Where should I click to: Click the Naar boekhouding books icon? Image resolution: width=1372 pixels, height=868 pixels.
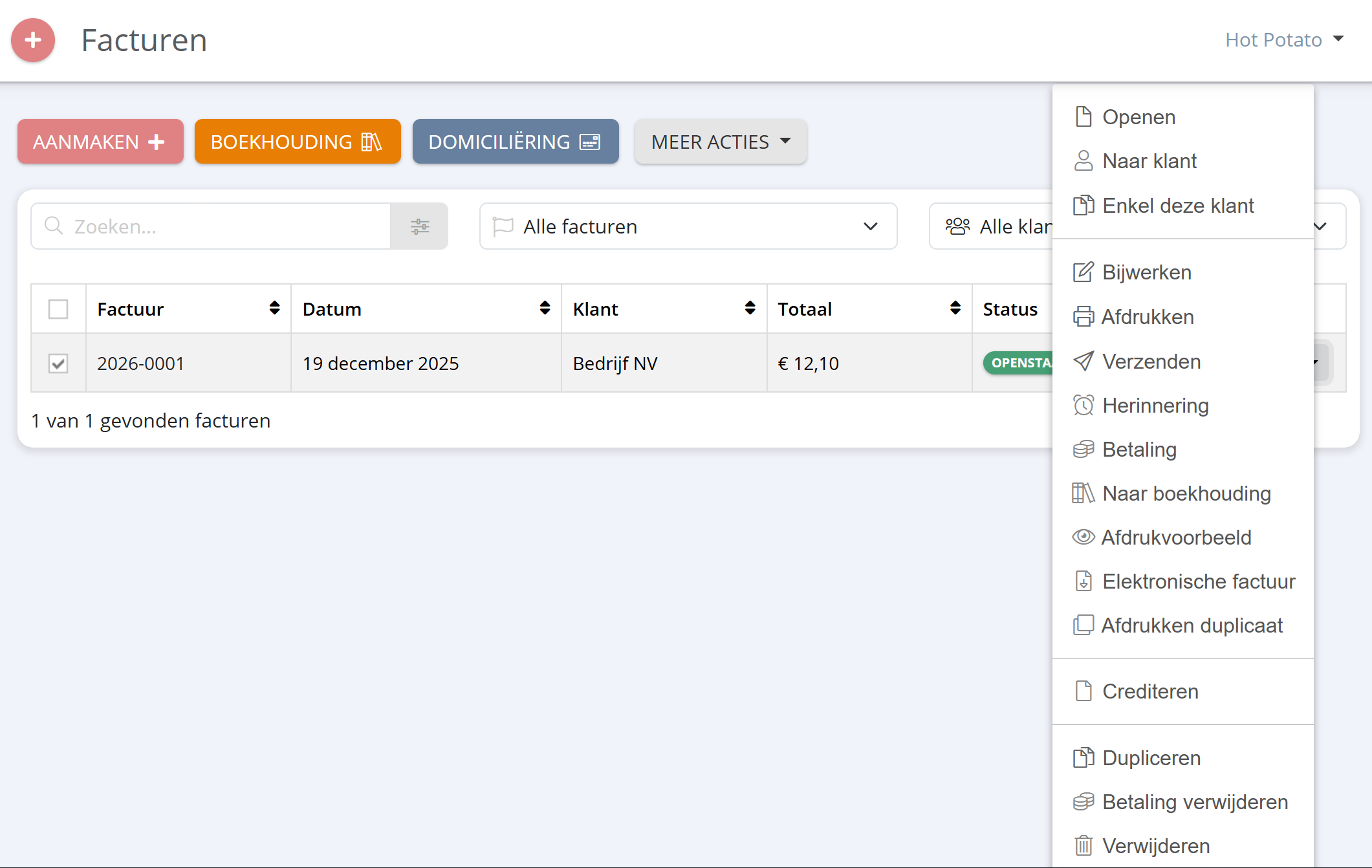coord(1083,494)
